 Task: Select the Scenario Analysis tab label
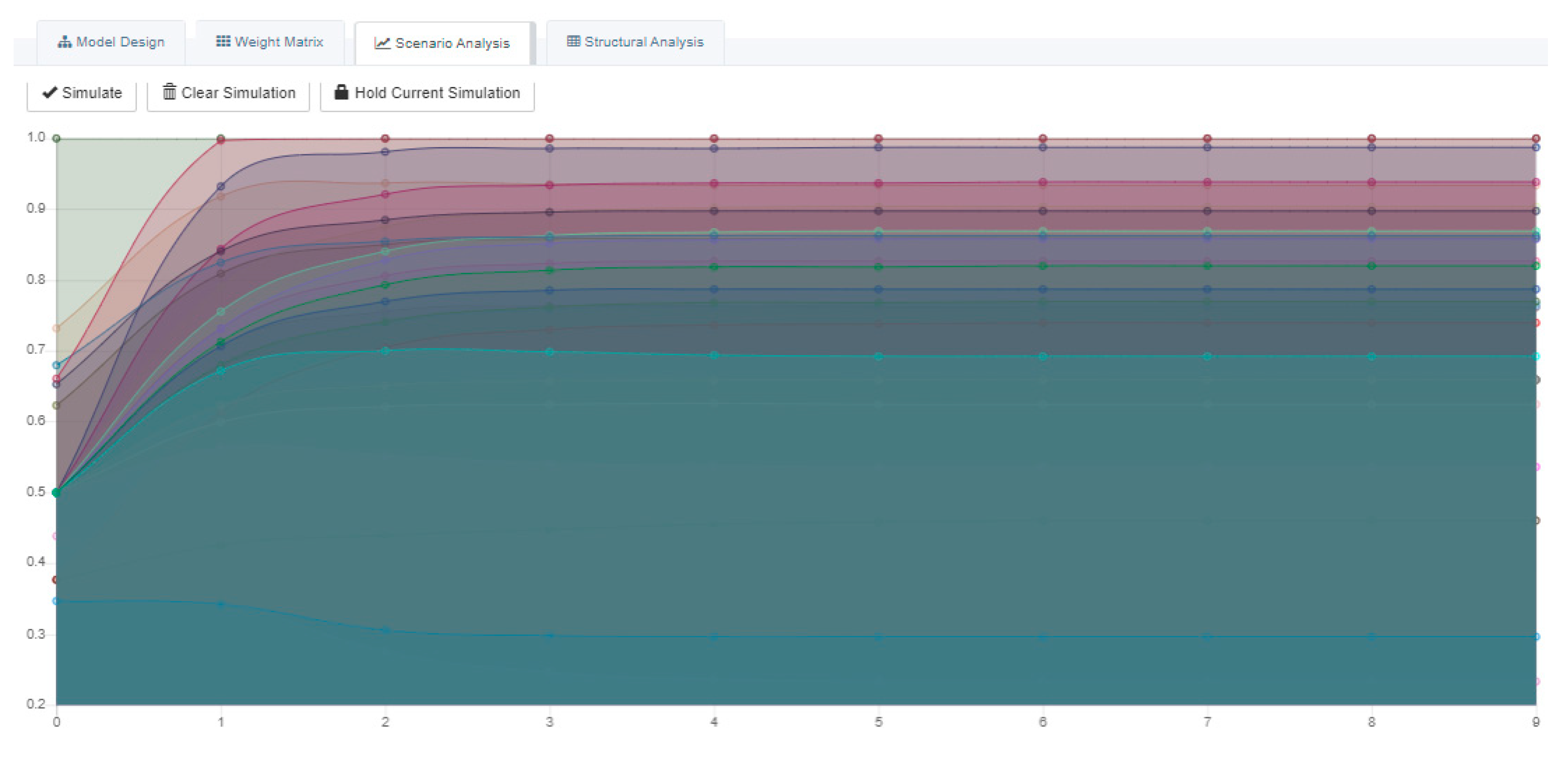click(x=452, y=43)
